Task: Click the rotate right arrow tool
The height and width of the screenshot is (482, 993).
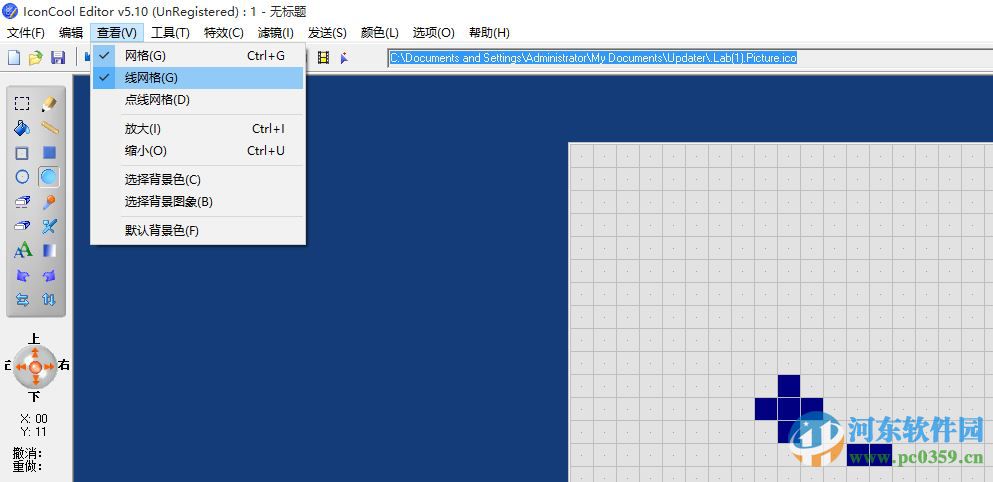Action: click(x=49, y=276)
